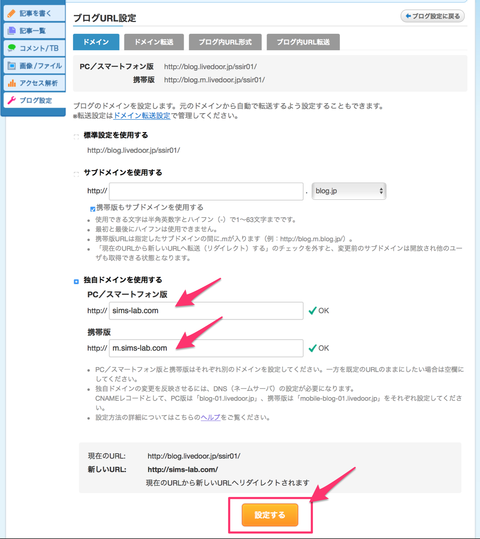Screen dimensions: 480x539
Task: Open the 記事一覧 document icon
Action: point(12,31)
